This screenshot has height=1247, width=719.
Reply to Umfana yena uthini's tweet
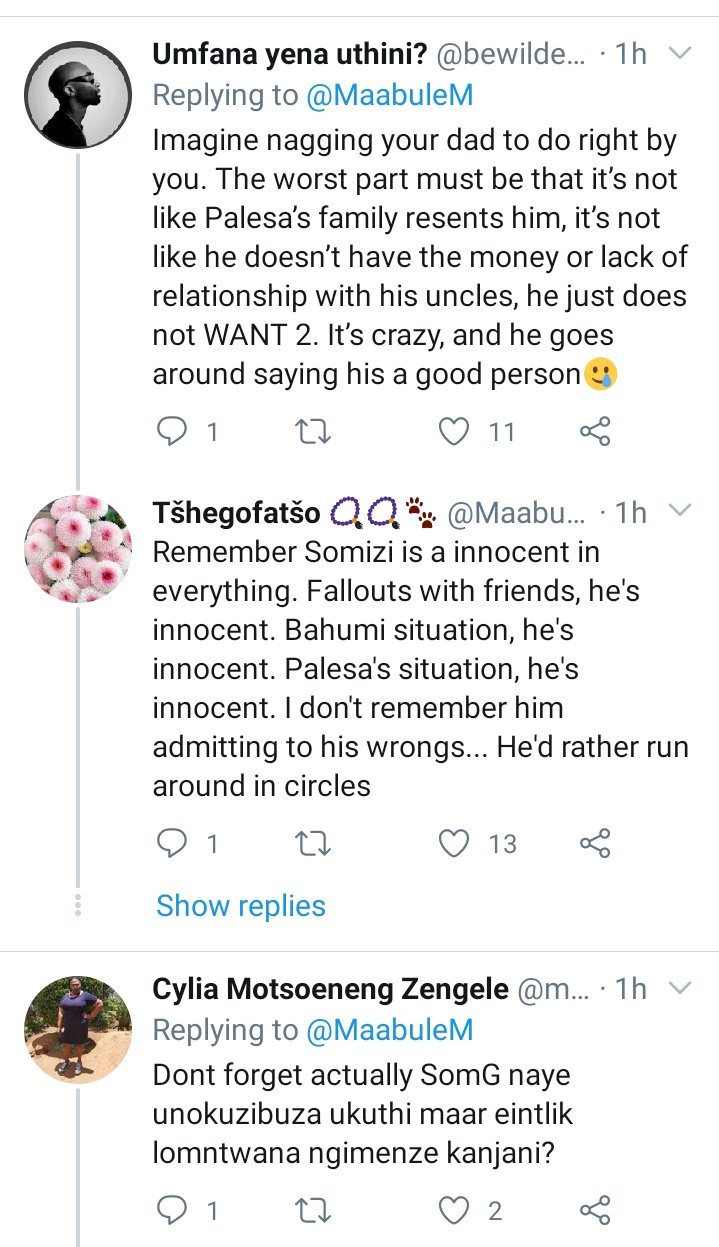(174, 431)
